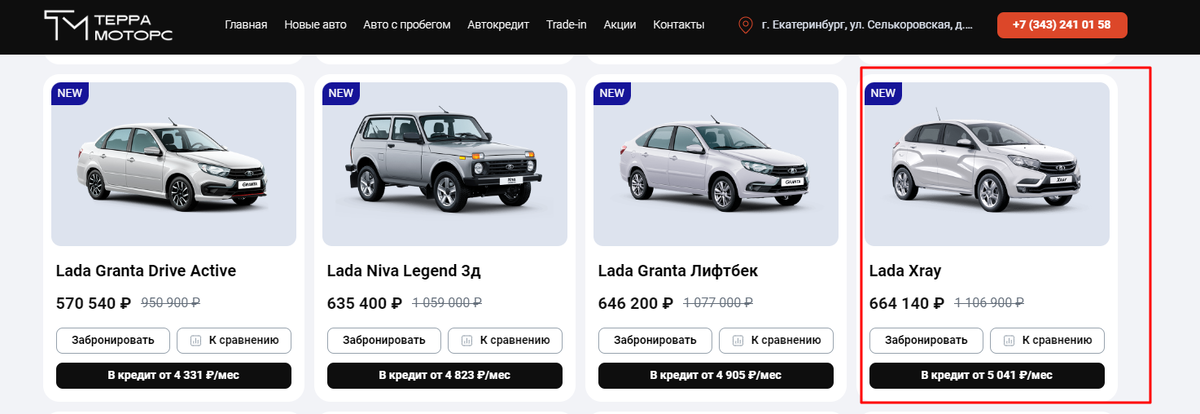Open the Trade-in menu item
This screenshot has height=414, width=1200.
(566, 25)
